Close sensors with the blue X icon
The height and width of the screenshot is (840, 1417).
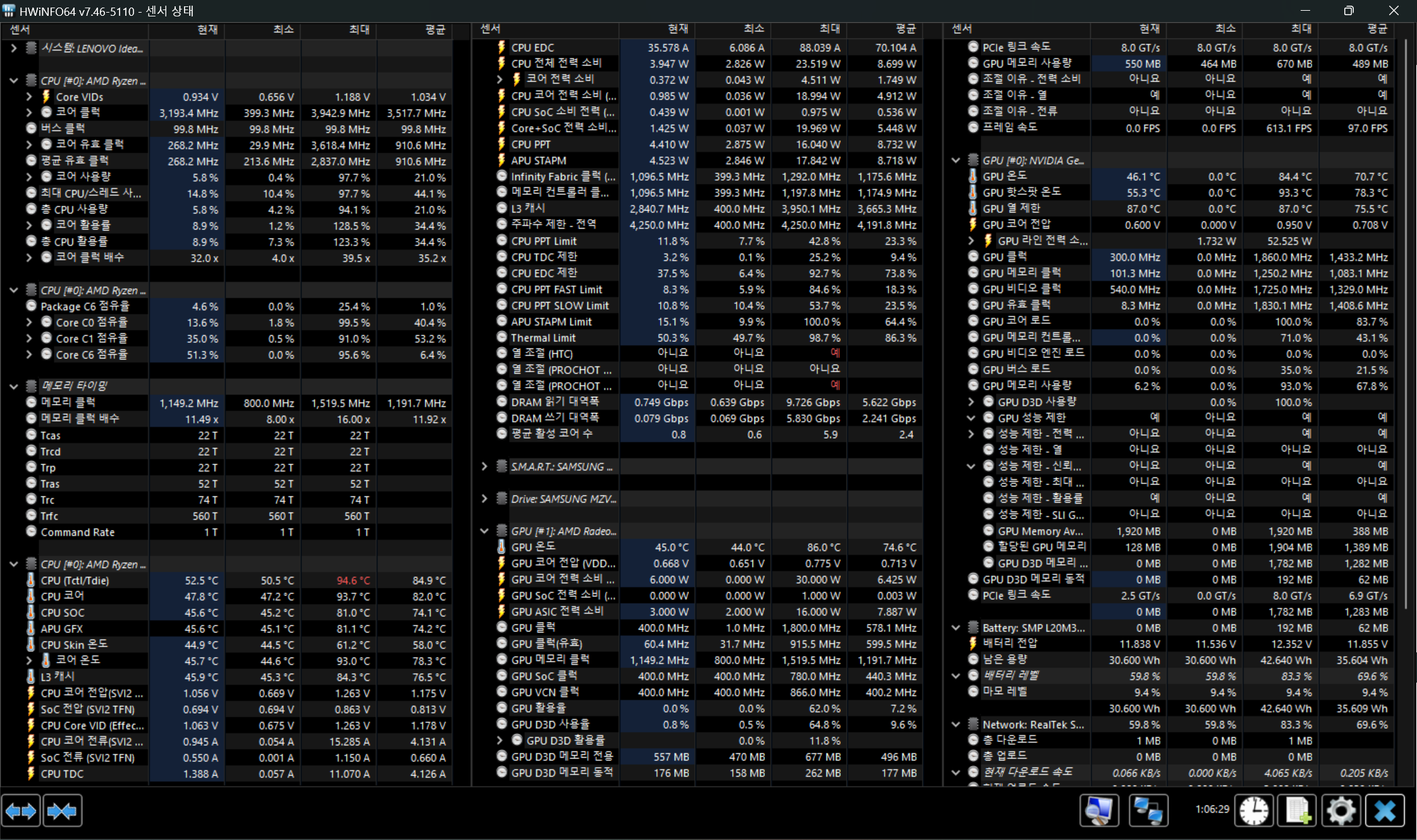(x=1385, y=811)
